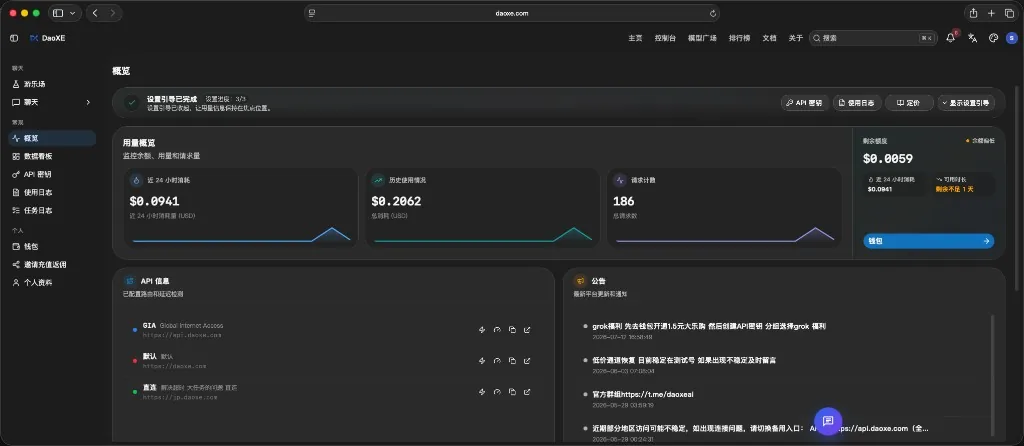Open the GIA route external link icon
The height and width of the screenshot is (446, 1024).
527,330
